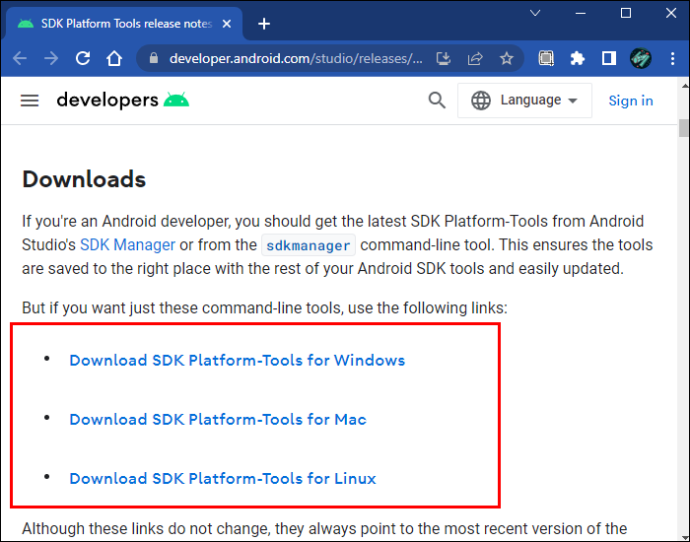The width and height of the screenshot is (690, 542).
Task: Click the scrollbar up arrow
Action: click(x=684, y=86)
